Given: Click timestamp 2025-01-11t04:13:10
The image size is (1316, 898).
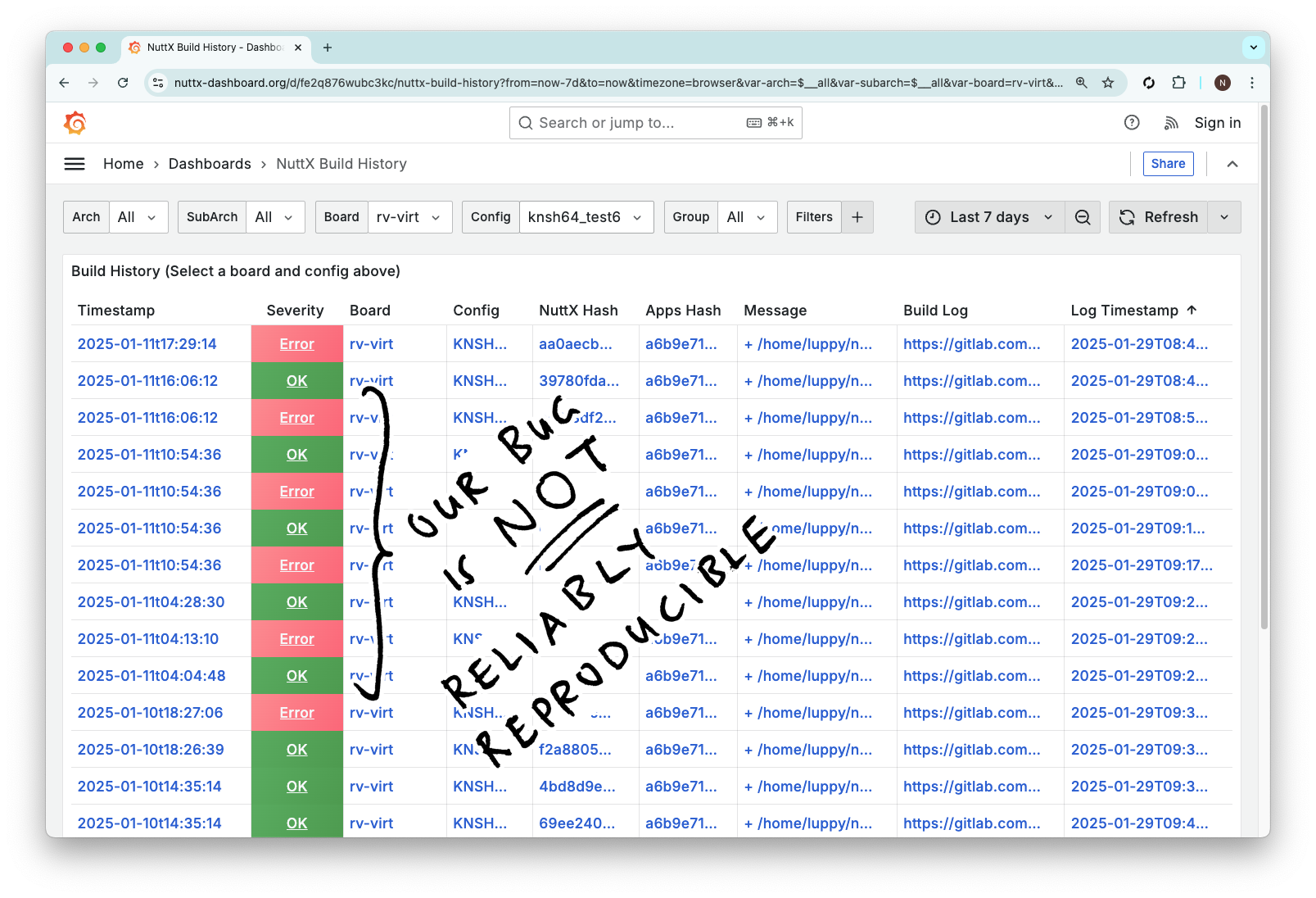Looking at the screenshot, I should coord(148,639).
